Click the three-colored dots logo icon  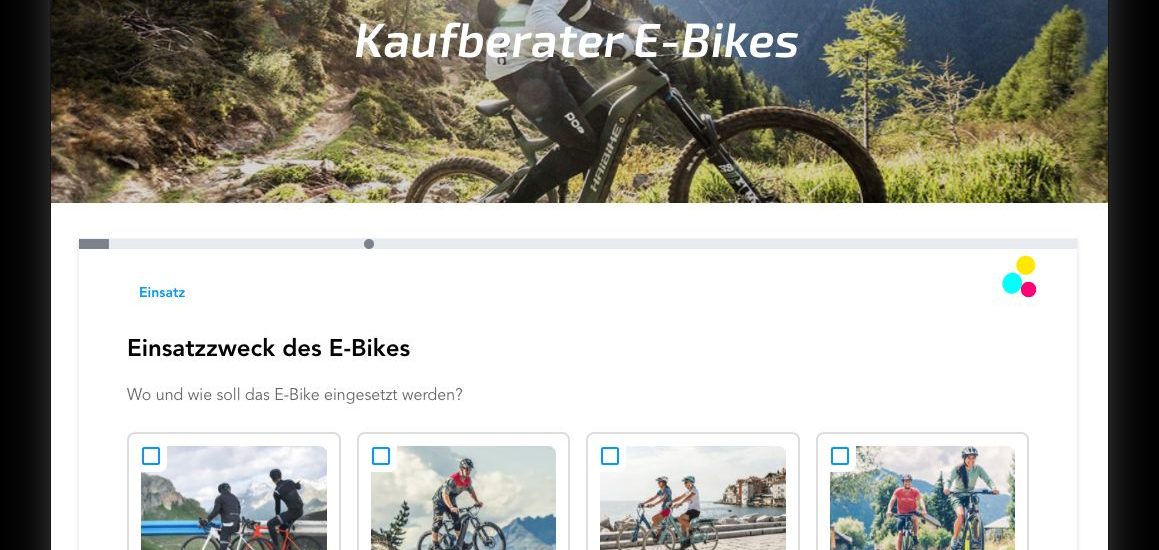click(1019, 276)
